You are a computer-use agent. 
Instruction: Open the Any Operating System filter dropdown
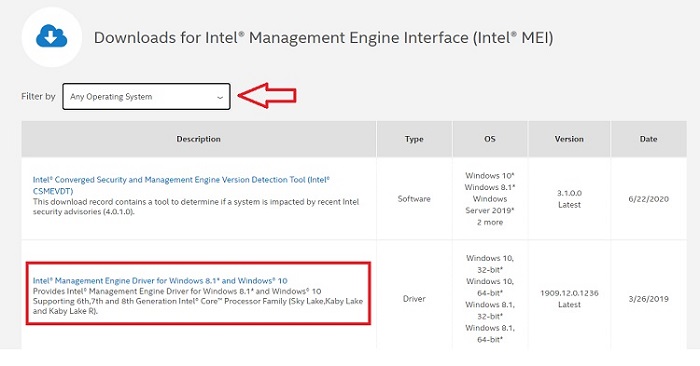[146, 96]
